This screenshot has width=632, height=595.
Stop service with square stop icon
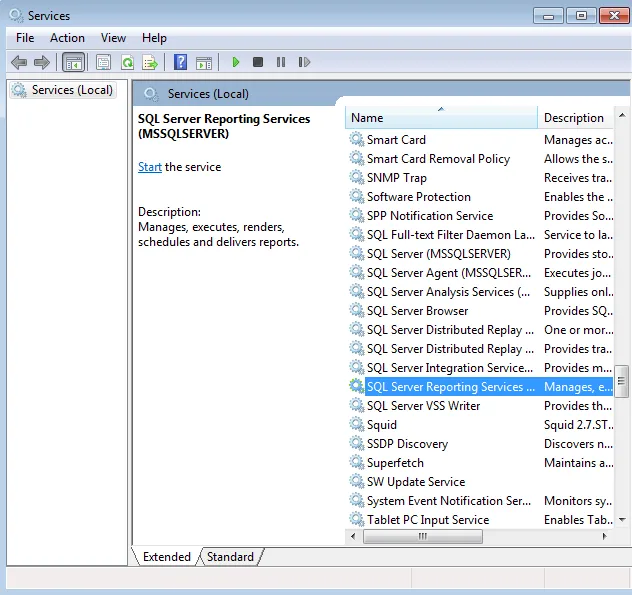pos(258,62)
